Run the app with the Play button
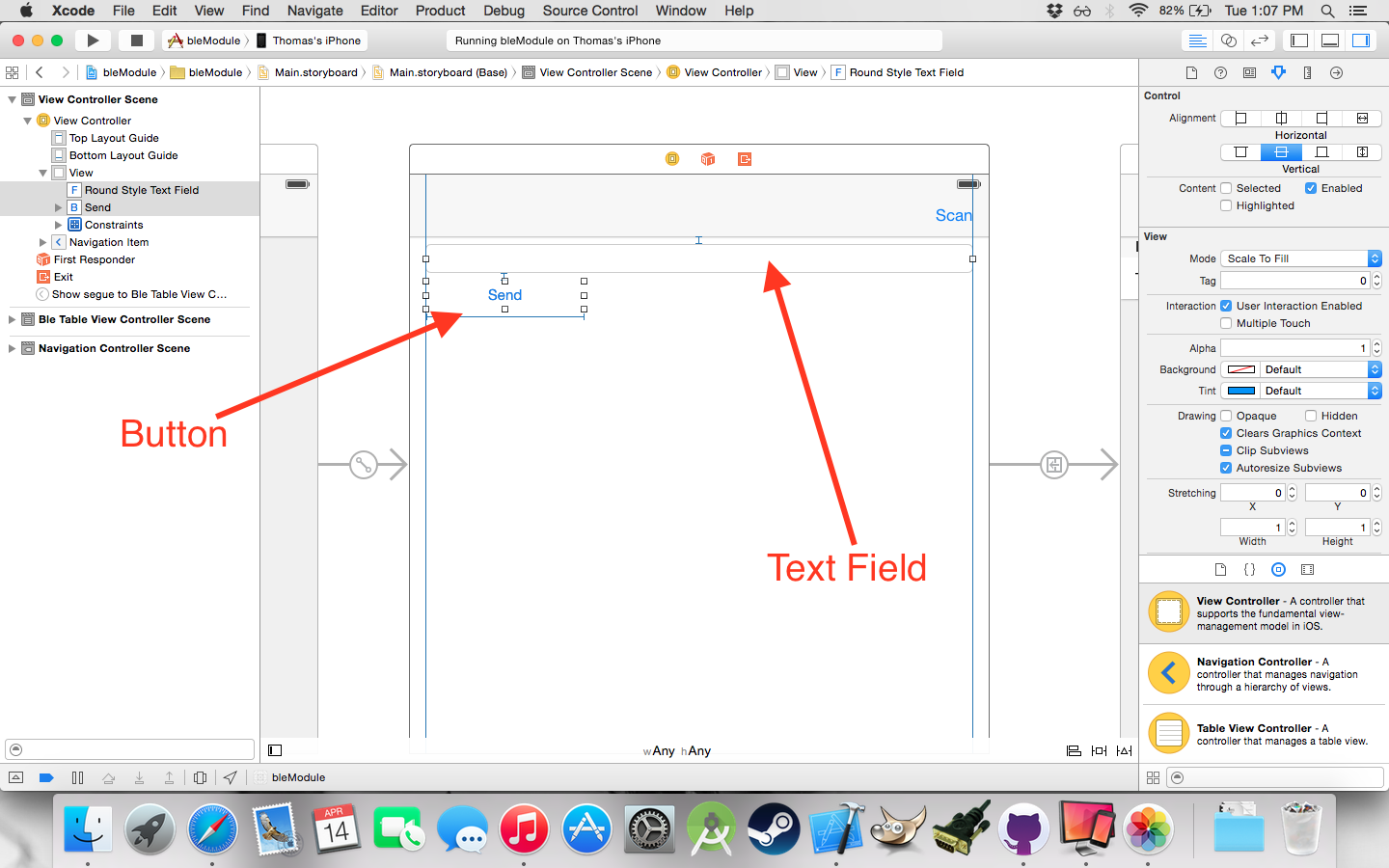 tap(93, 41)
